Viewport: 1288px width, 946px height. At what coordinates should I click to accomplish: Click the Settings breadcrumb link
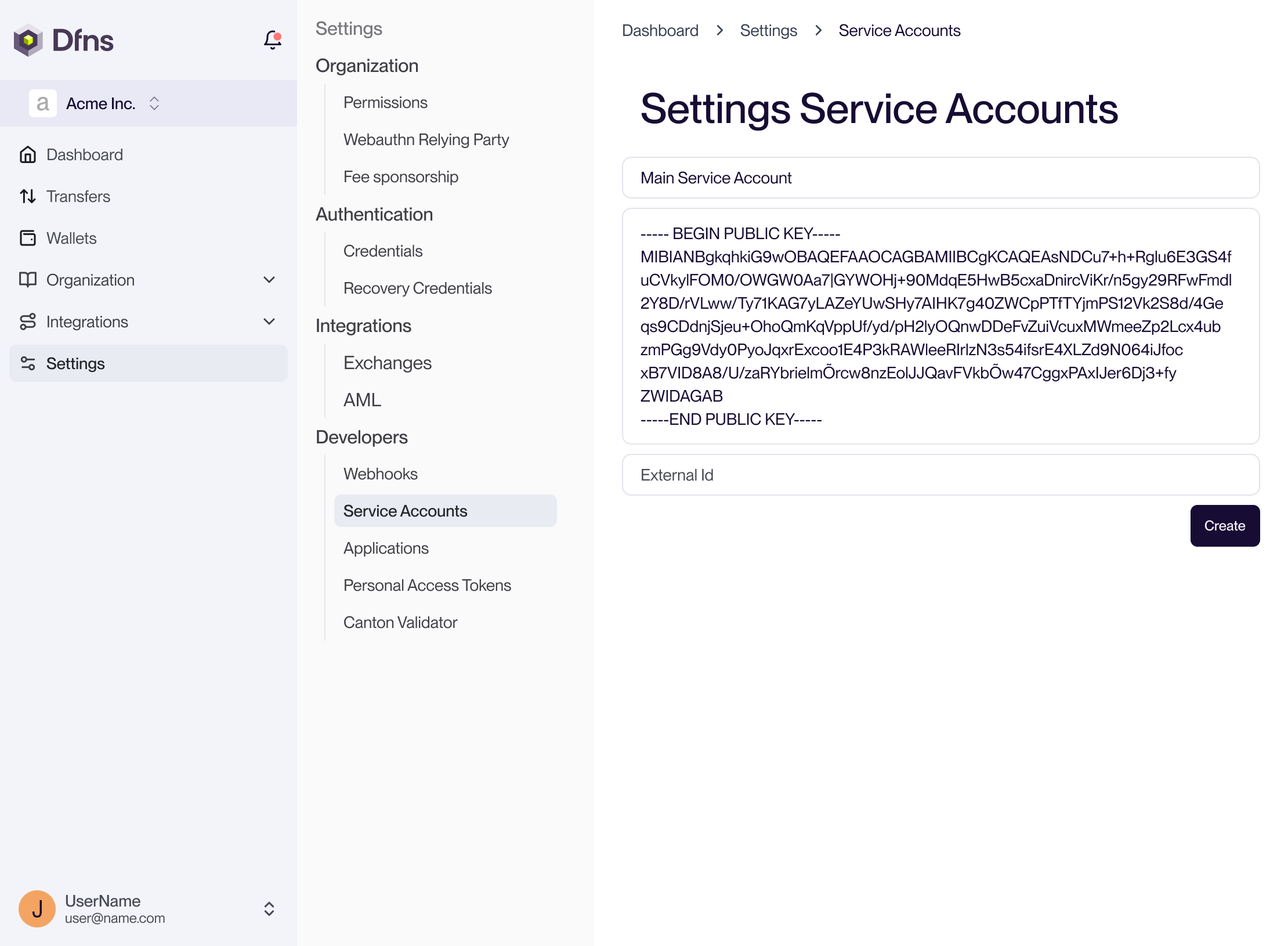click(768, 30)
